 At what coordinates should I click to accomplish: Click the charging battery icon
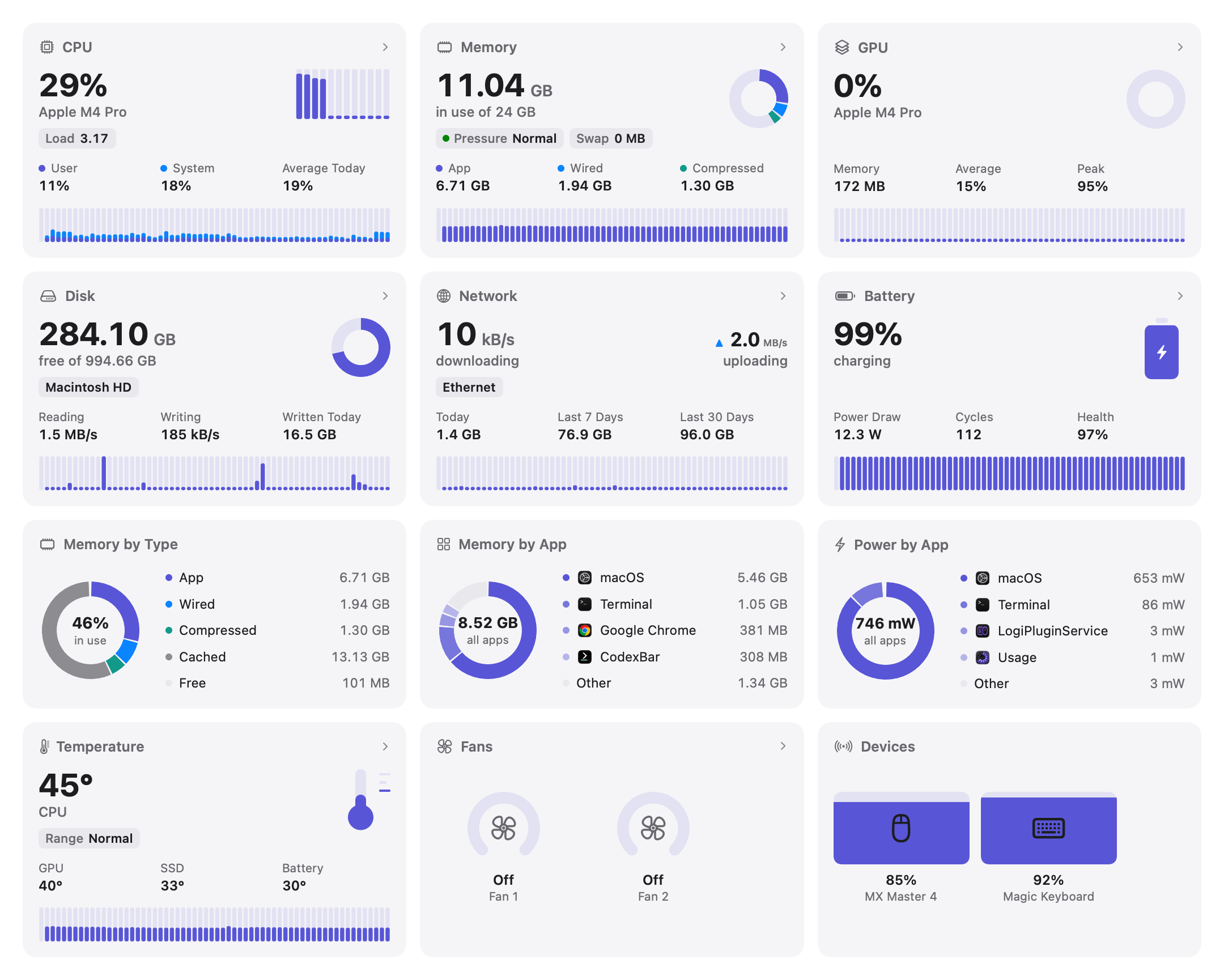pos(1162,349)
